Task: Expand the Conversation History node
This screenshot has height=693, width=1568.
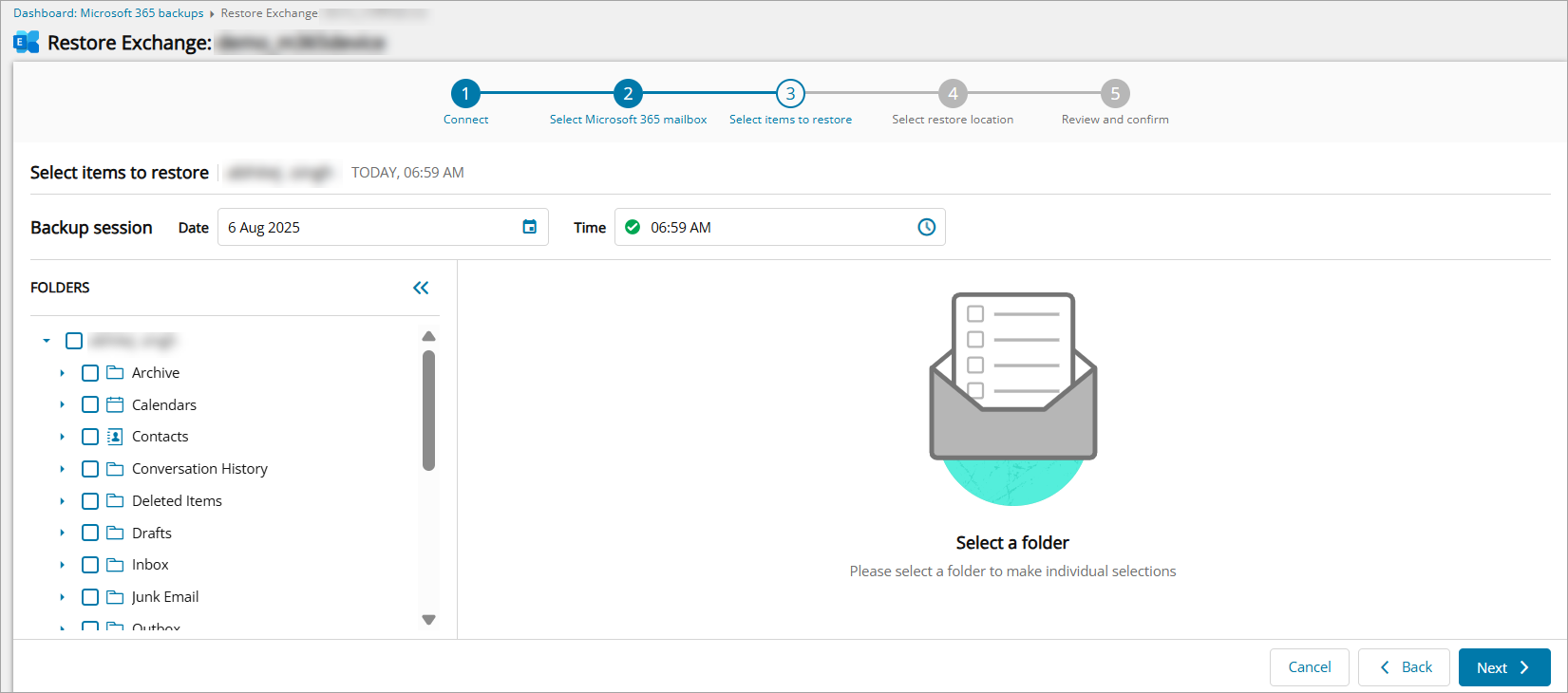Action: pyautogui.click(x=63, y=469)
